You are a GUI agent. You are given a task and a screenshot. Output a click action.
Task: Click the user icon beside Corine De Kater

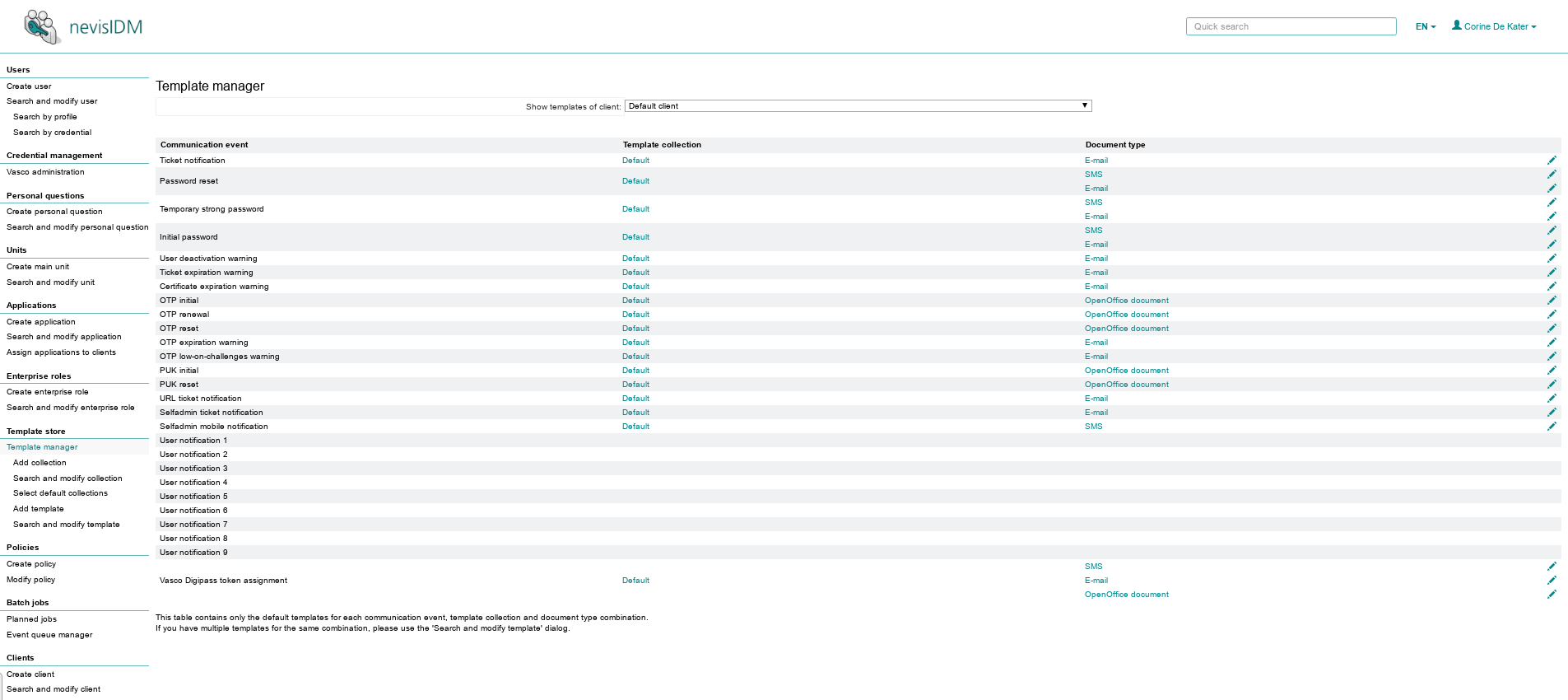click(1457, 26)
